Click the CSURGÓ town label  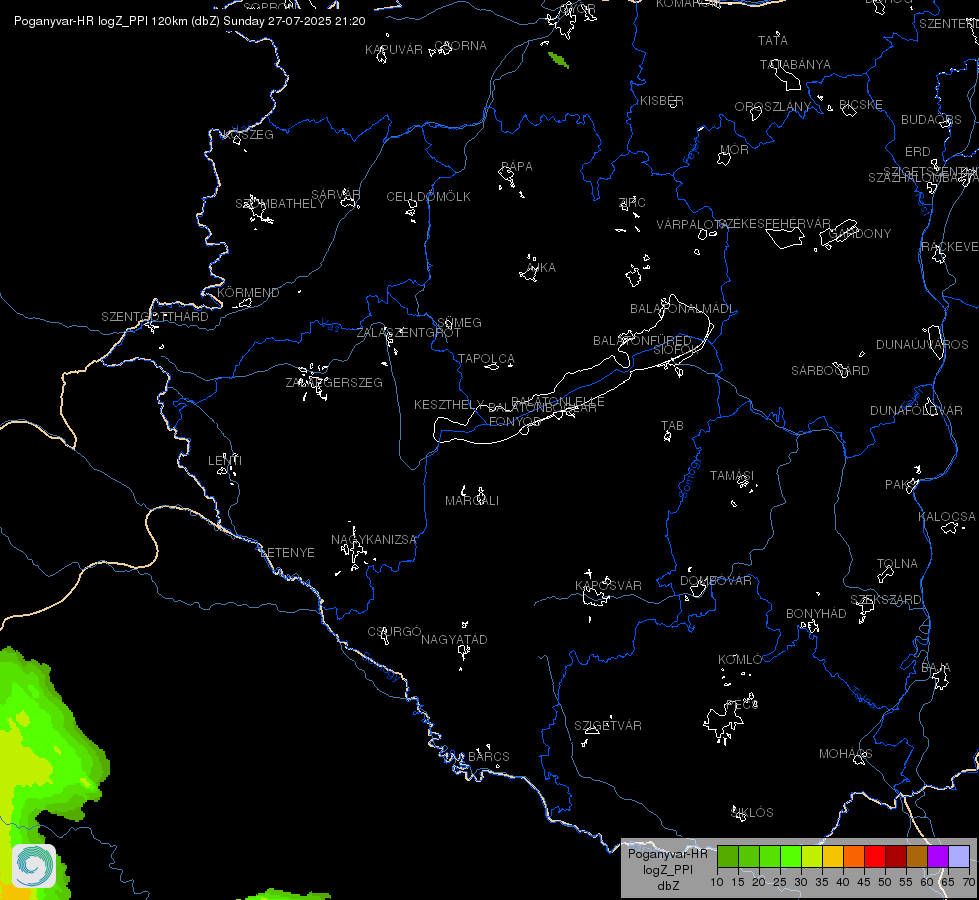tap(395, 632)
